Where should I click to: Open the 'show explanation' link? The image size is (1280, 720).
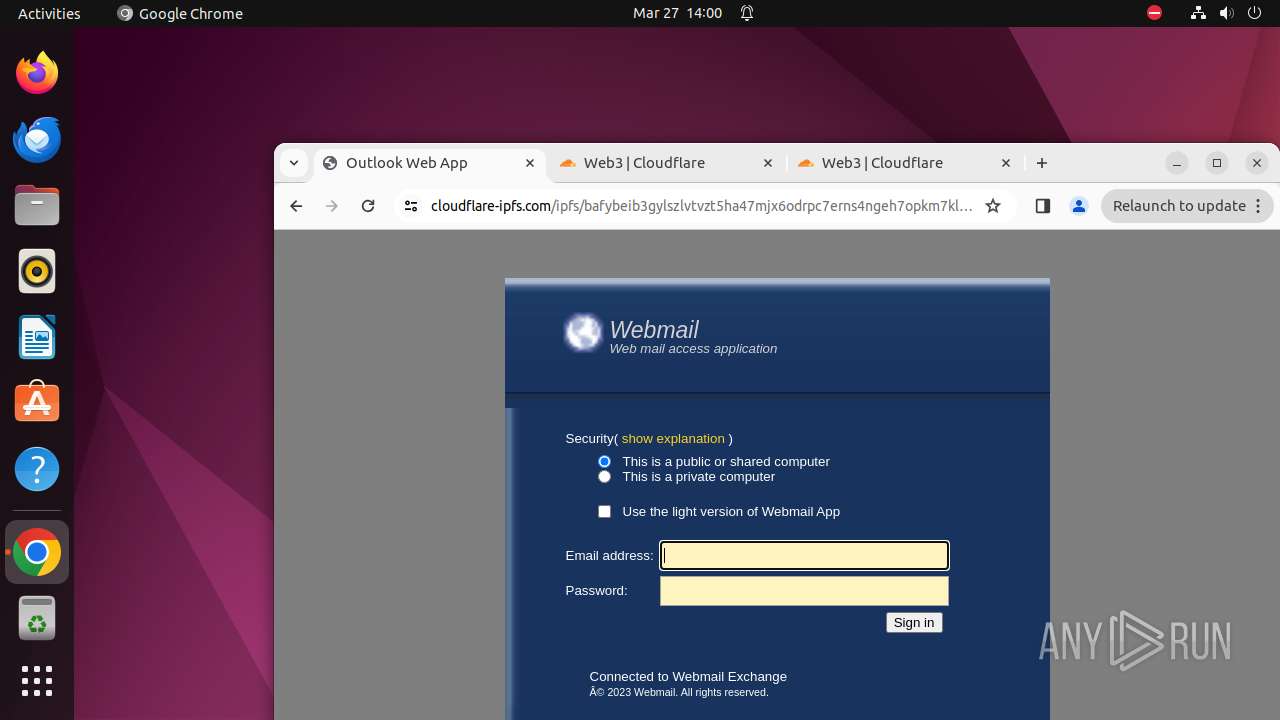[673, 438]
